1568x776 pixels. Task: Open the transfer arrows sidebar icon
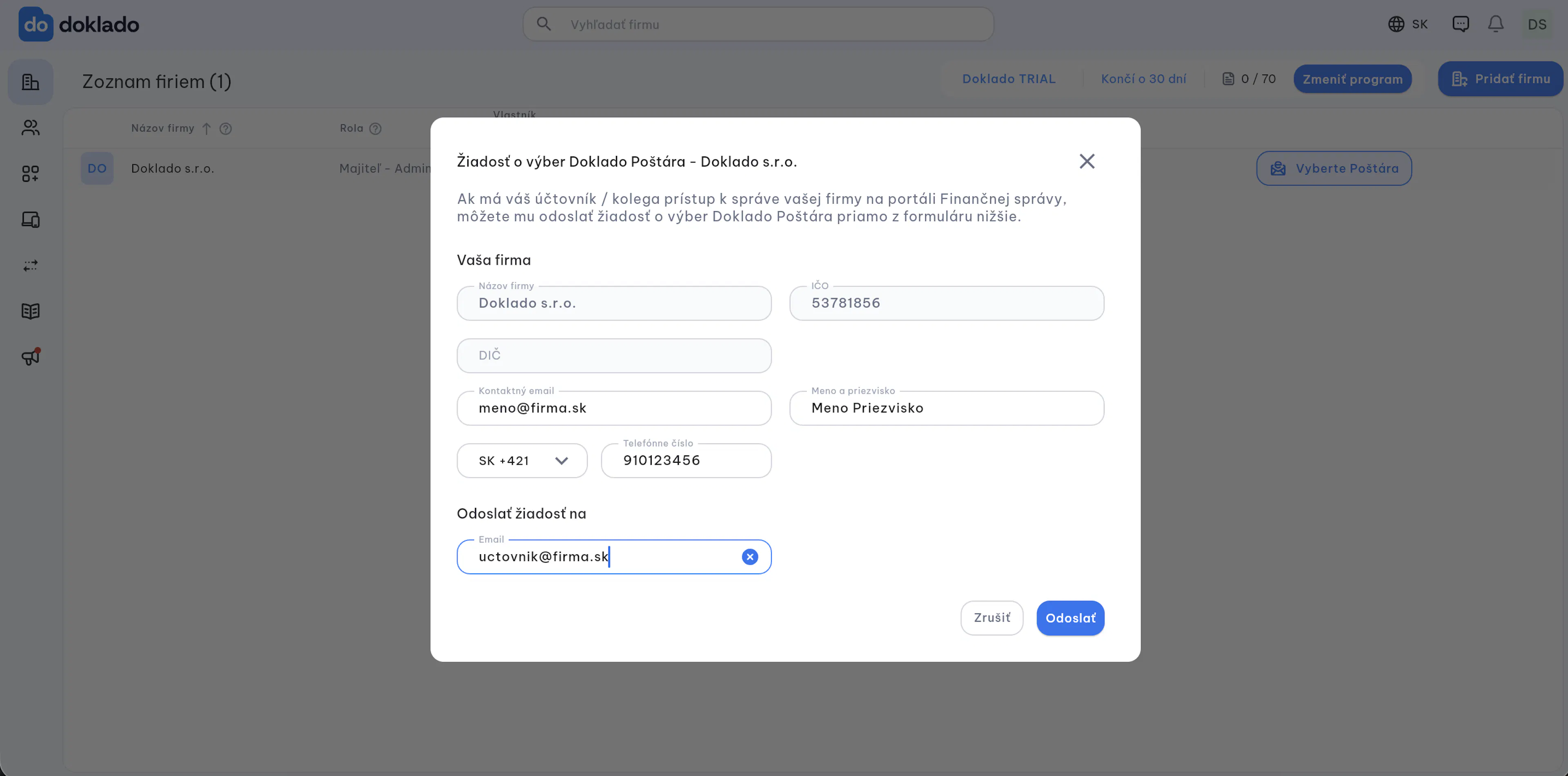[x=31, y=265]
